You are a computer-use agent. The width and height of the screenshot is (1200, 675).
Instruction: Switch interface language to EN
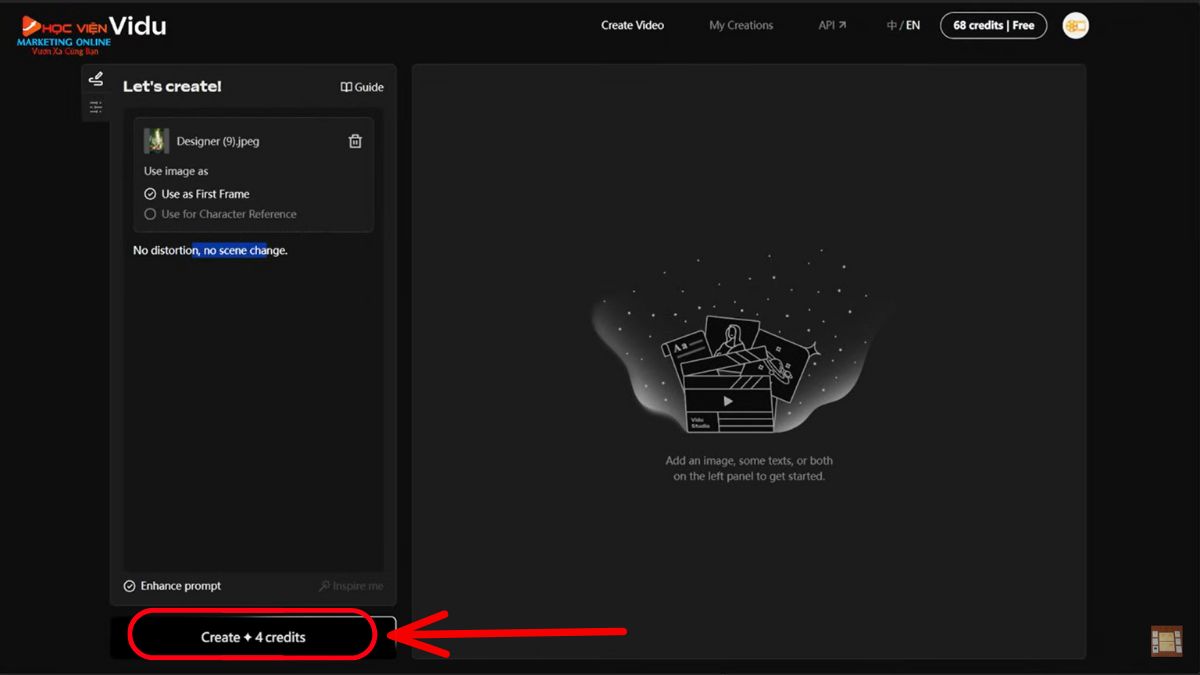tap(912, 25)
